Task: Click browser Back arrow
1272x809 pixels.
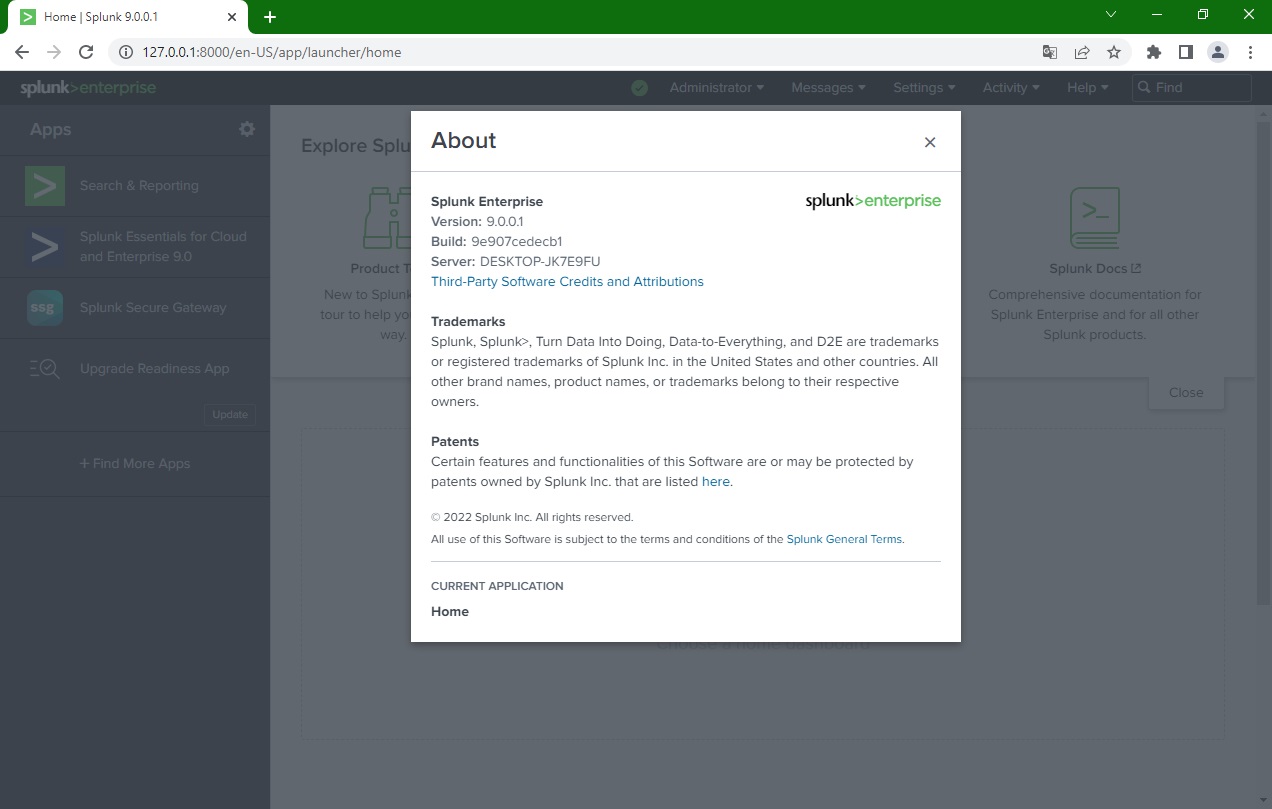Action: tap(22, 52)
